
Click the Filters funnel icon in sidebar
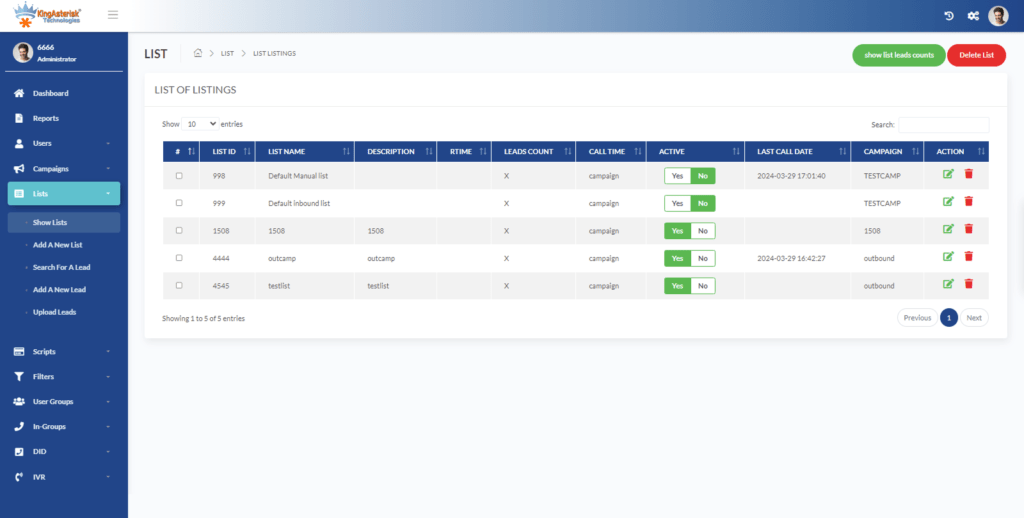(x=19, y=376)
